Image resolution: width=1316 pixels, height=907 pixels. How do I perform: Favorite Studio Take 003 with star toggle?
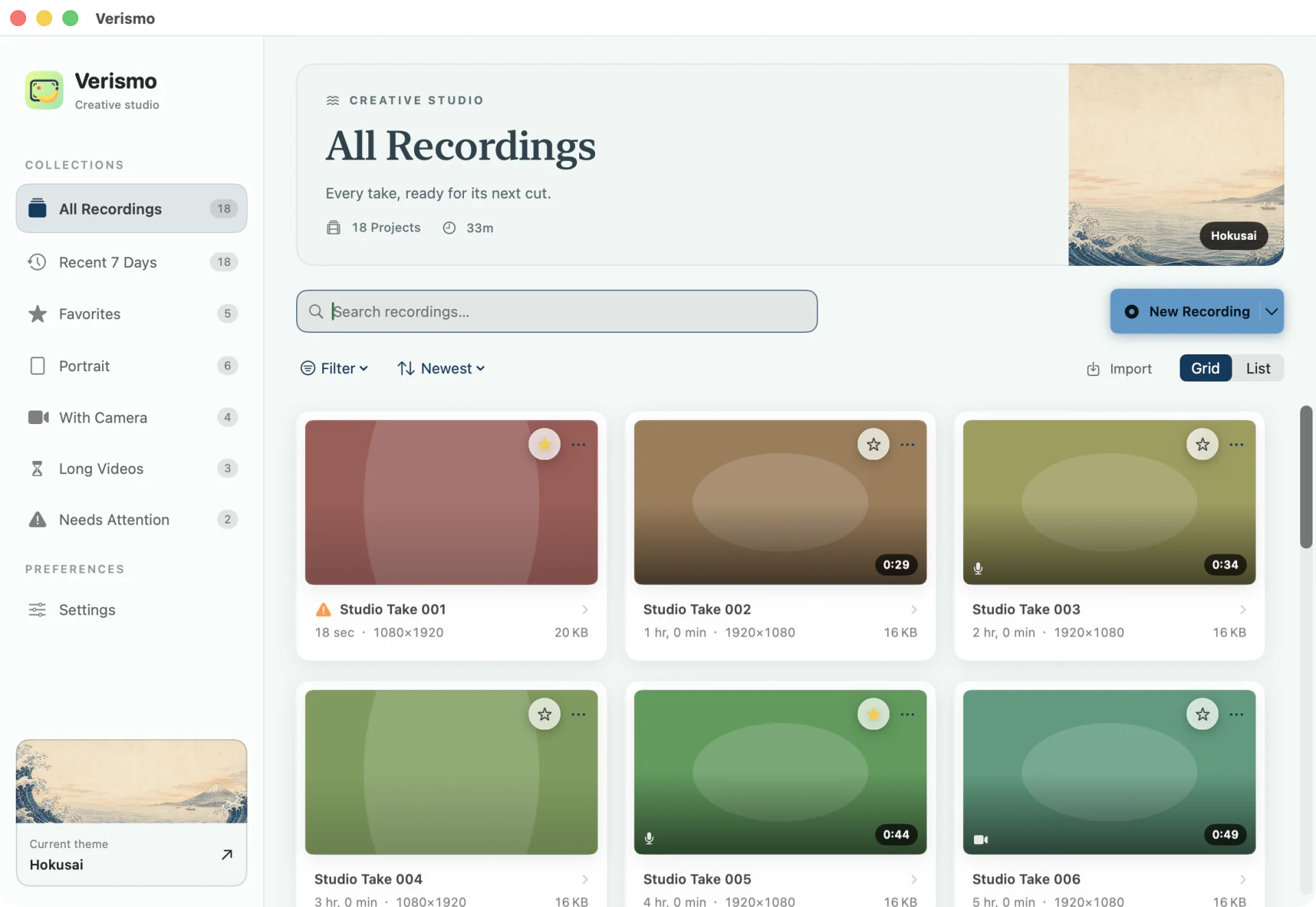click(1202, 445)
